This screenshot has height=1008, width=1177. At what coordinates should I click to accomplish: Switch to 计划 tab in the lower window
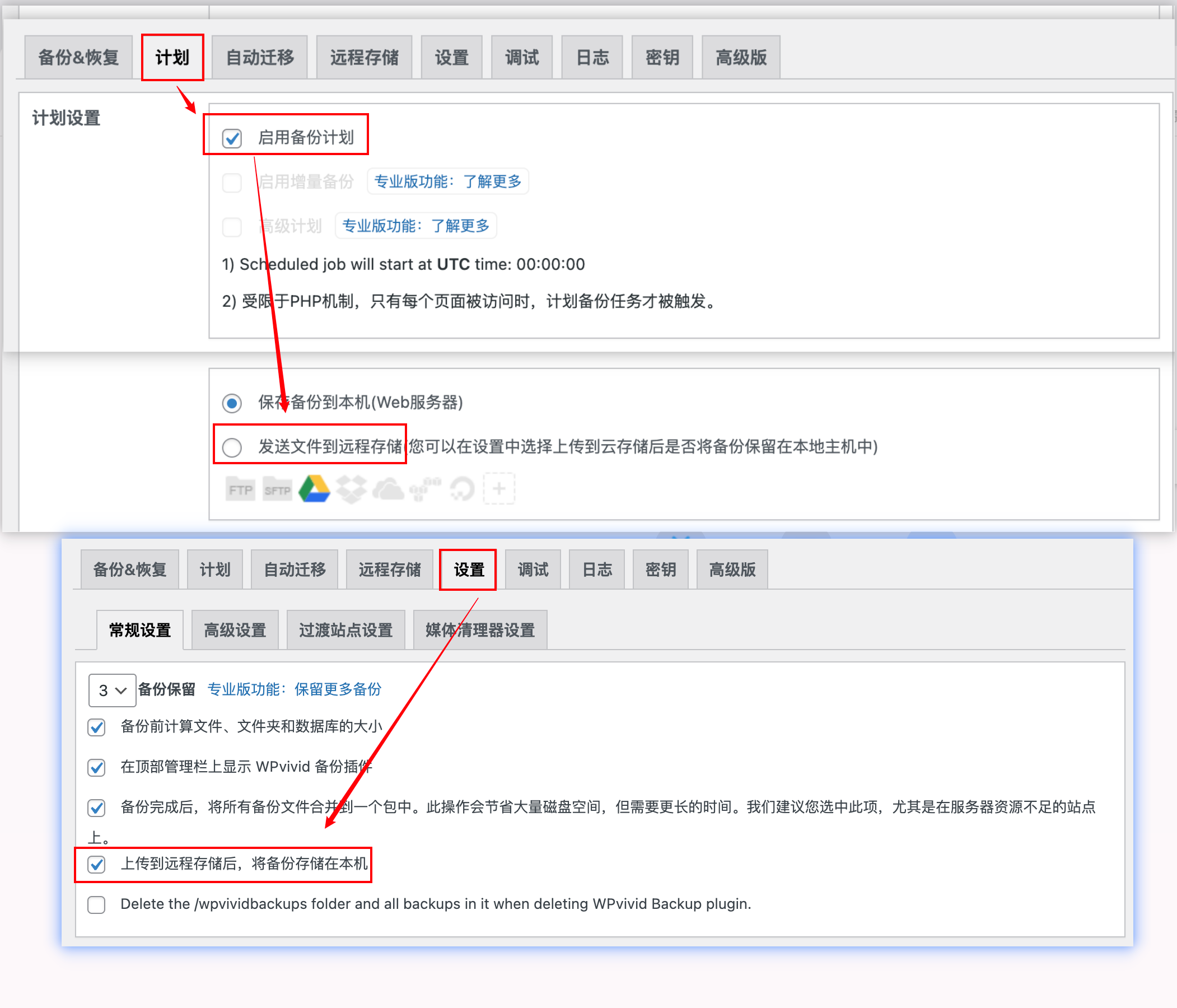(x=214, y=570)
